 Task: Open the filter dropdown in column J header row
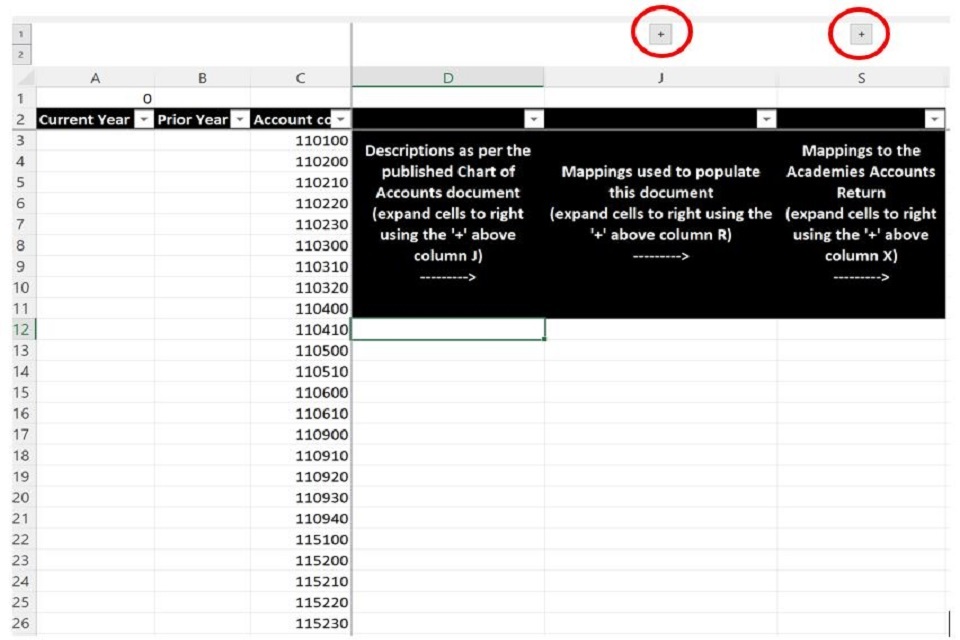click(x=766, y=120)
